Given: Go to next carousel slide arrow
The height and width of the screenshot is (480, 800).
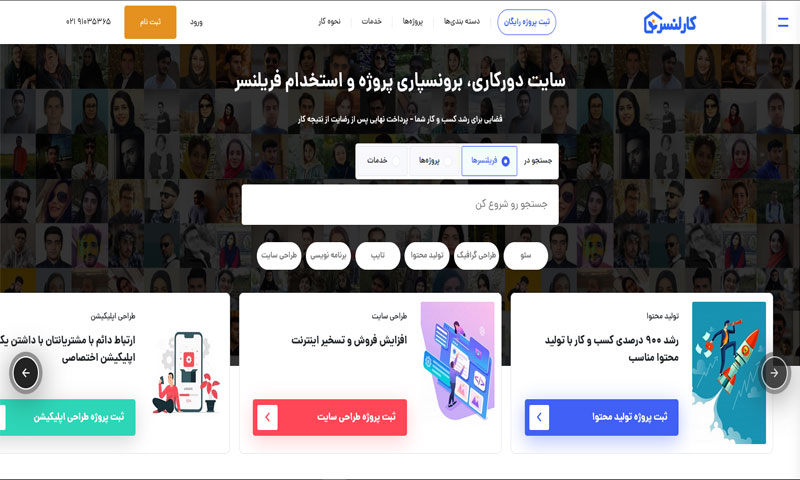Looking at the screenshot, I should pos(774,373).
